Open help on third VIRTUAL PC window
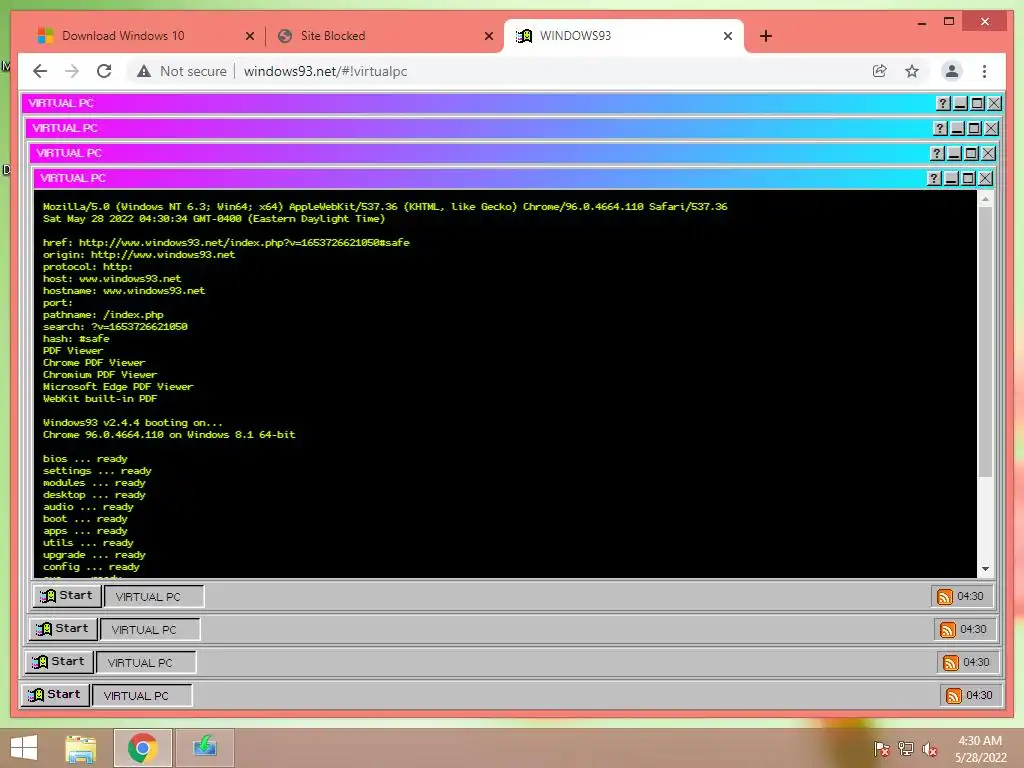The image size is (1024, 768). pyautogui.click(x=937, y=153)
